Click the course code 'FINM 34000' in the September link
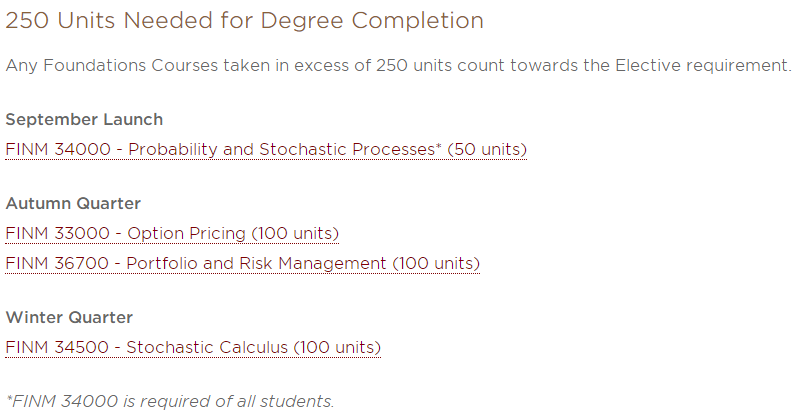 point(58,150)
